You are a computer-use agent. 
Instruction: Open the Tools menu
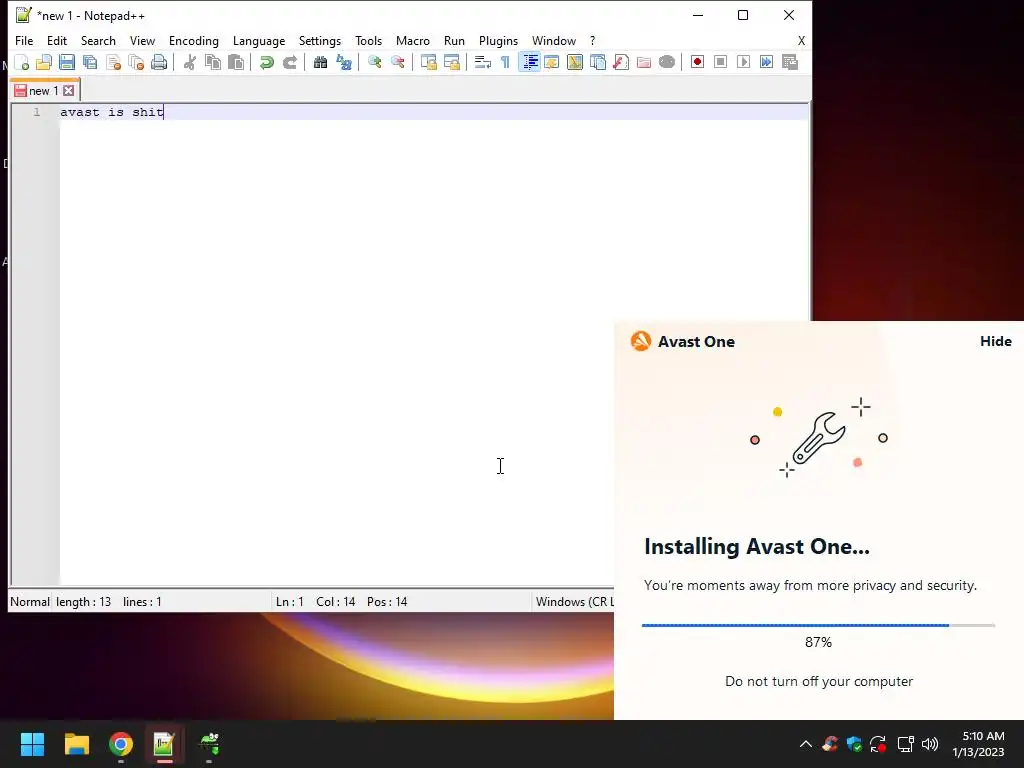point(368,40)
